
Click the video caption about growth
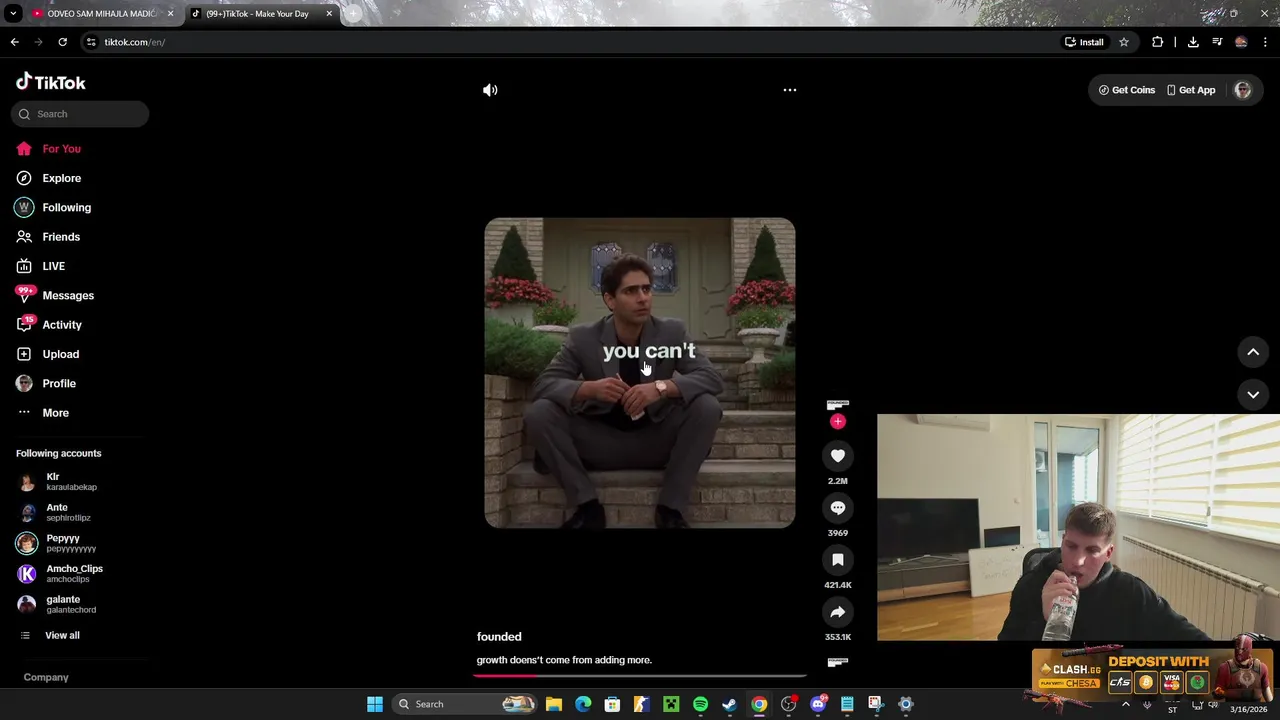pos(564,660)
